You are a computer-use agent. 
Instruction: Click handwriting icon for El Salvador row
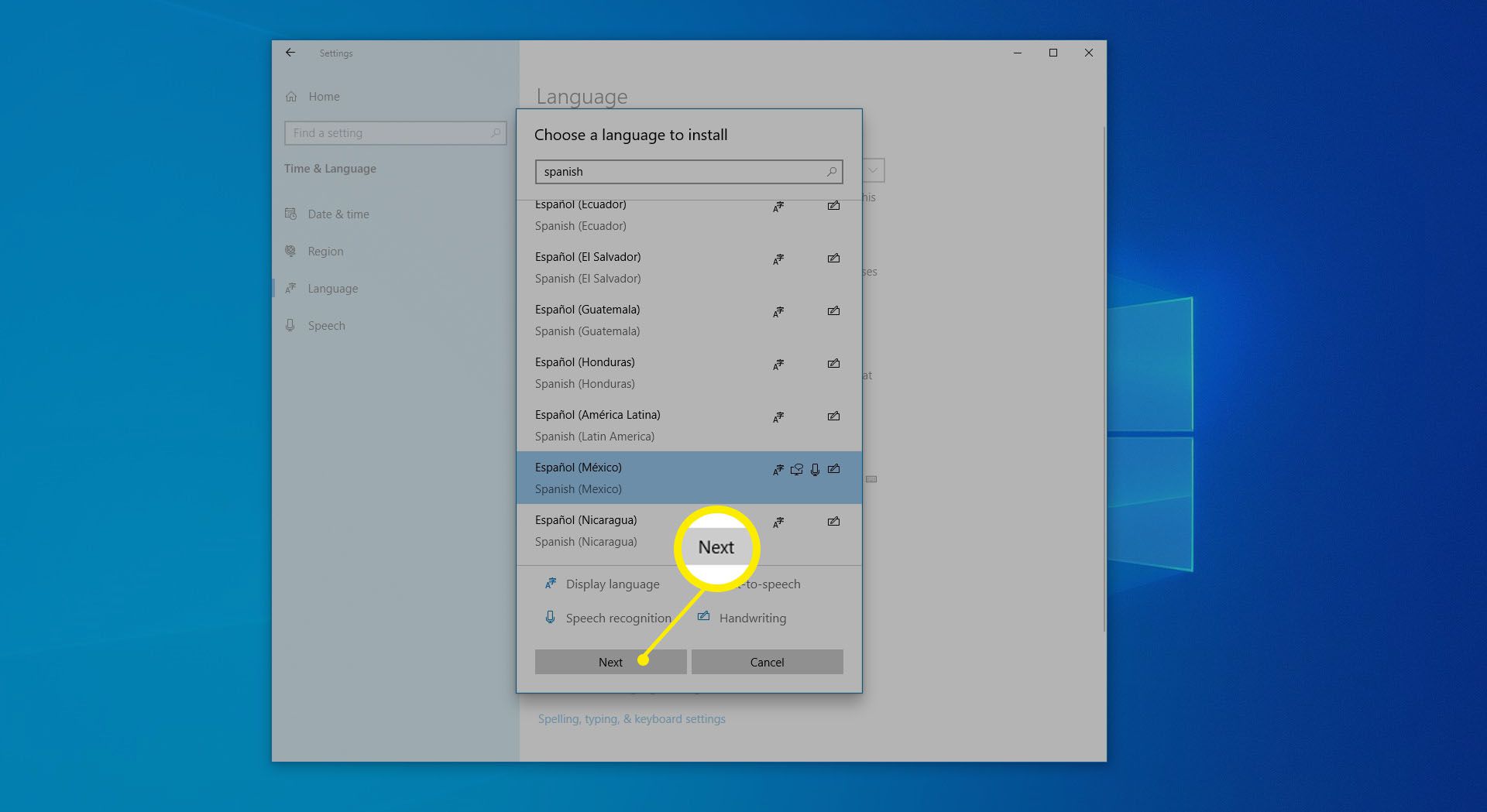833,259
